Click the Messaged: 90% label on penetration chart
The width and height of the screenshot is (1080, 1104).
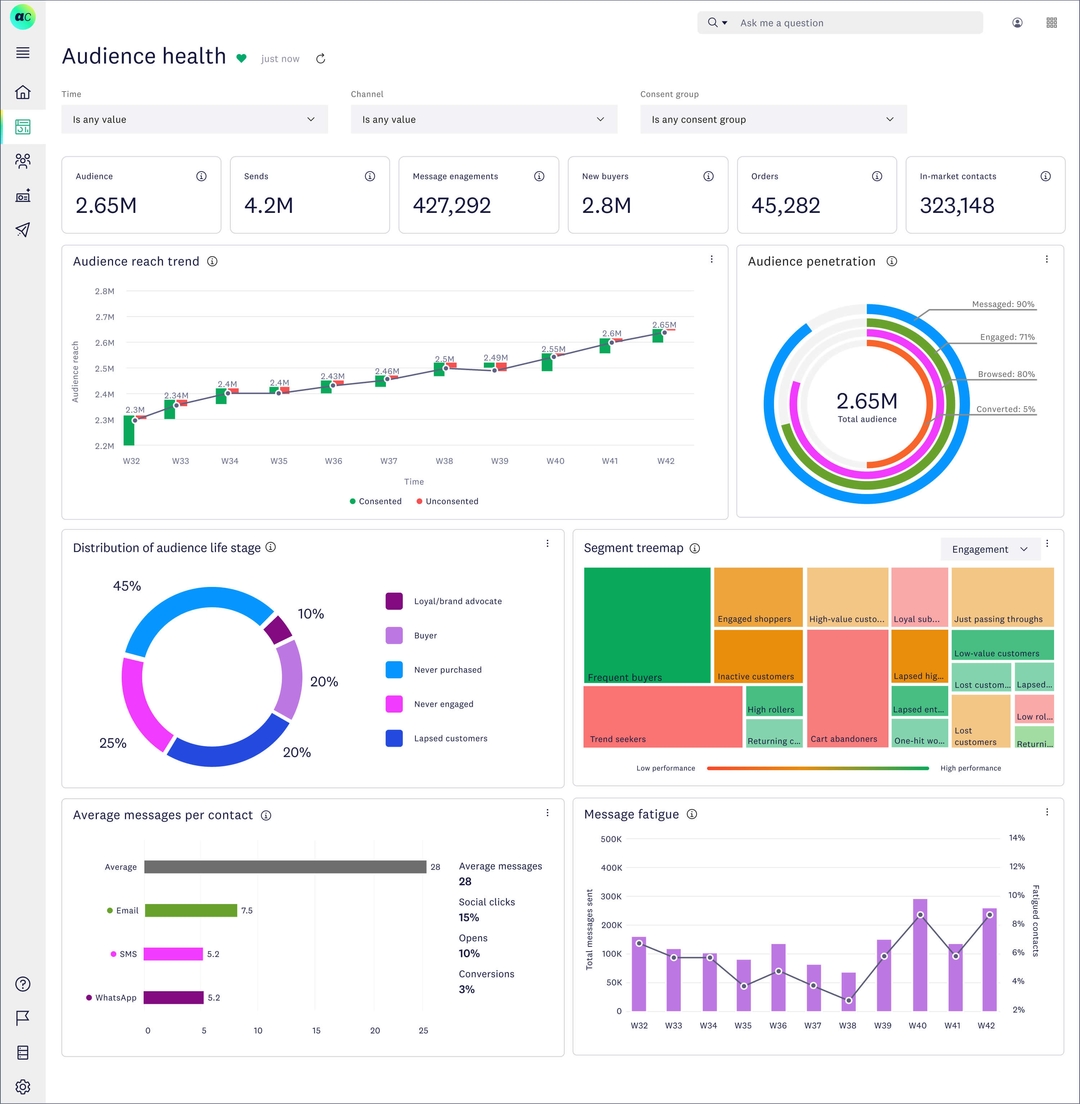click(1005, 304)
